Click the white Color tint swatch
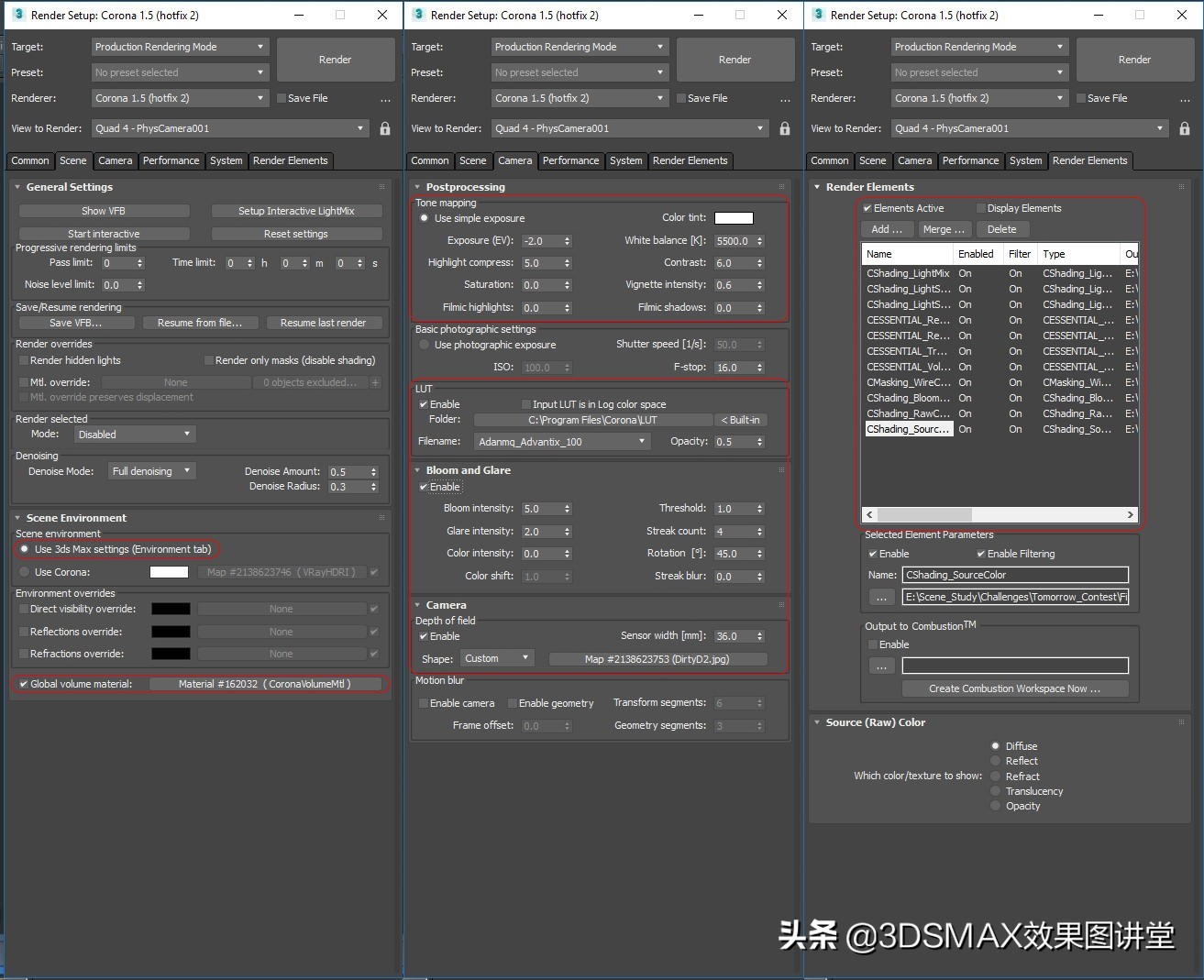 734,218
